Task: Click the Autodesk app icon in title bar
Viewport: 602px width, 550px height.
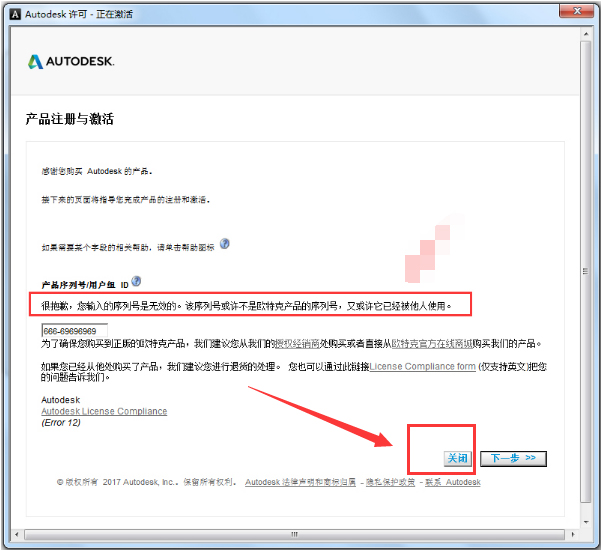Action: [15, 15]
